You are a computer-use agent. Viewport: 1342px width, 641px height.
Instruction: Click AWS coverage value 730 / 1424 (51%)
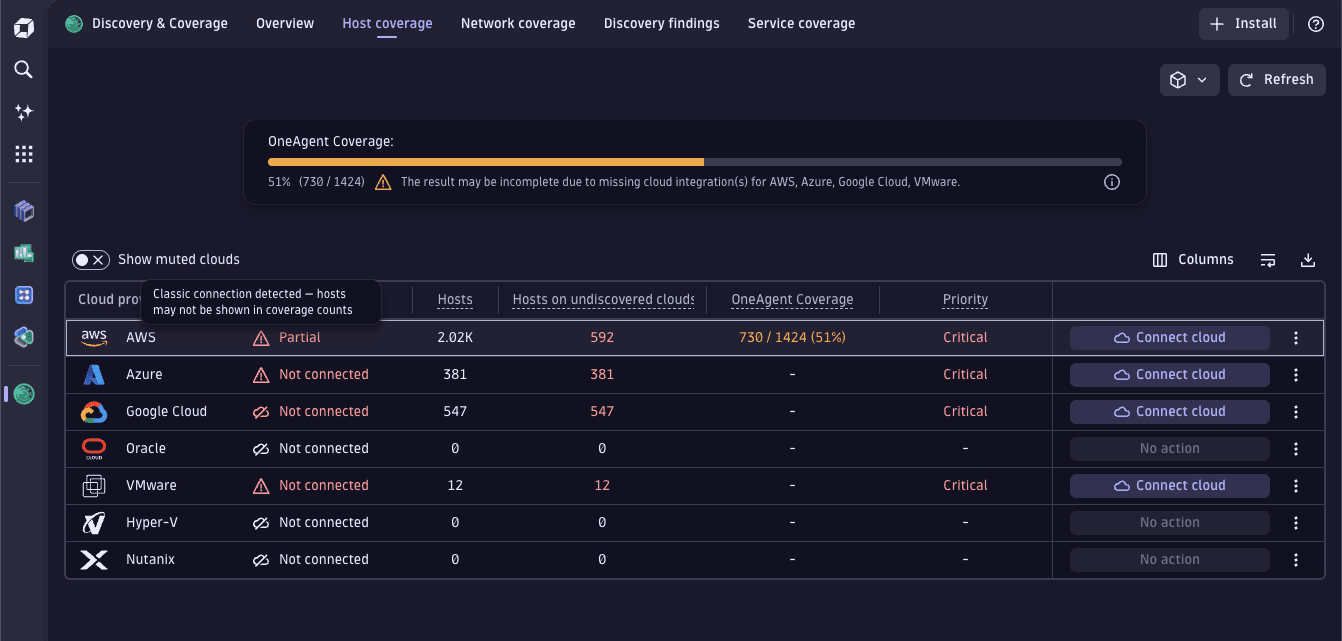[x=792, y=338]
